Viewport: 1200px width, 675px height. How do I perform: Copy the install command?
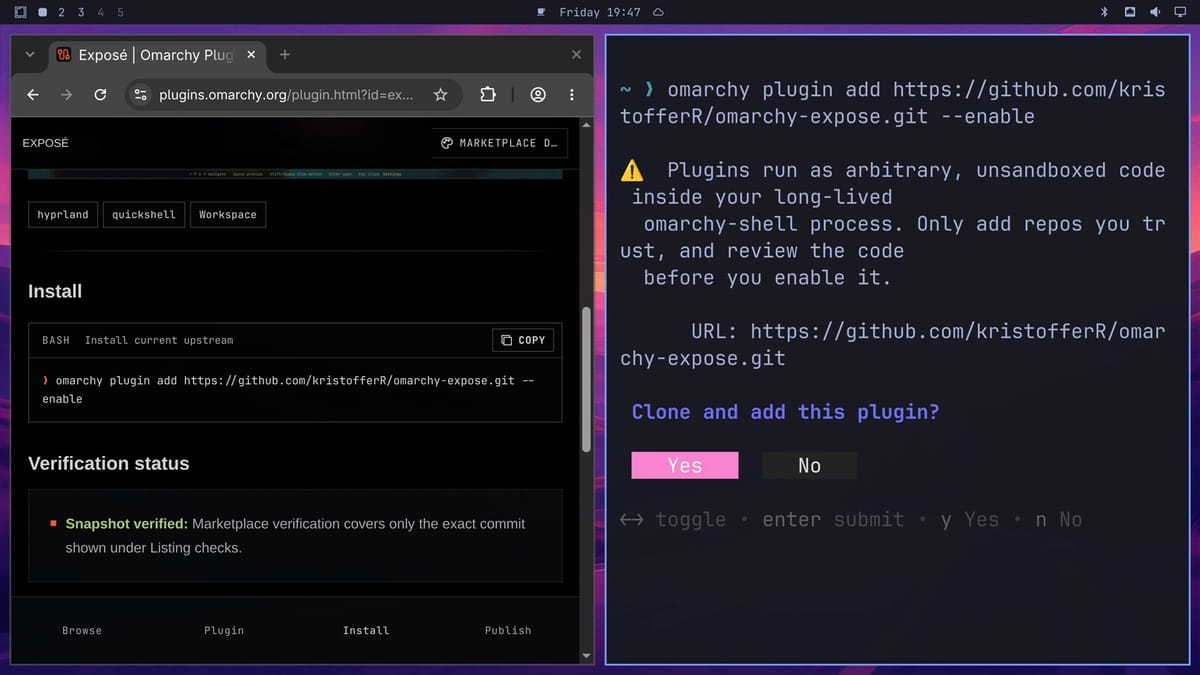click(x=523, y=340)
